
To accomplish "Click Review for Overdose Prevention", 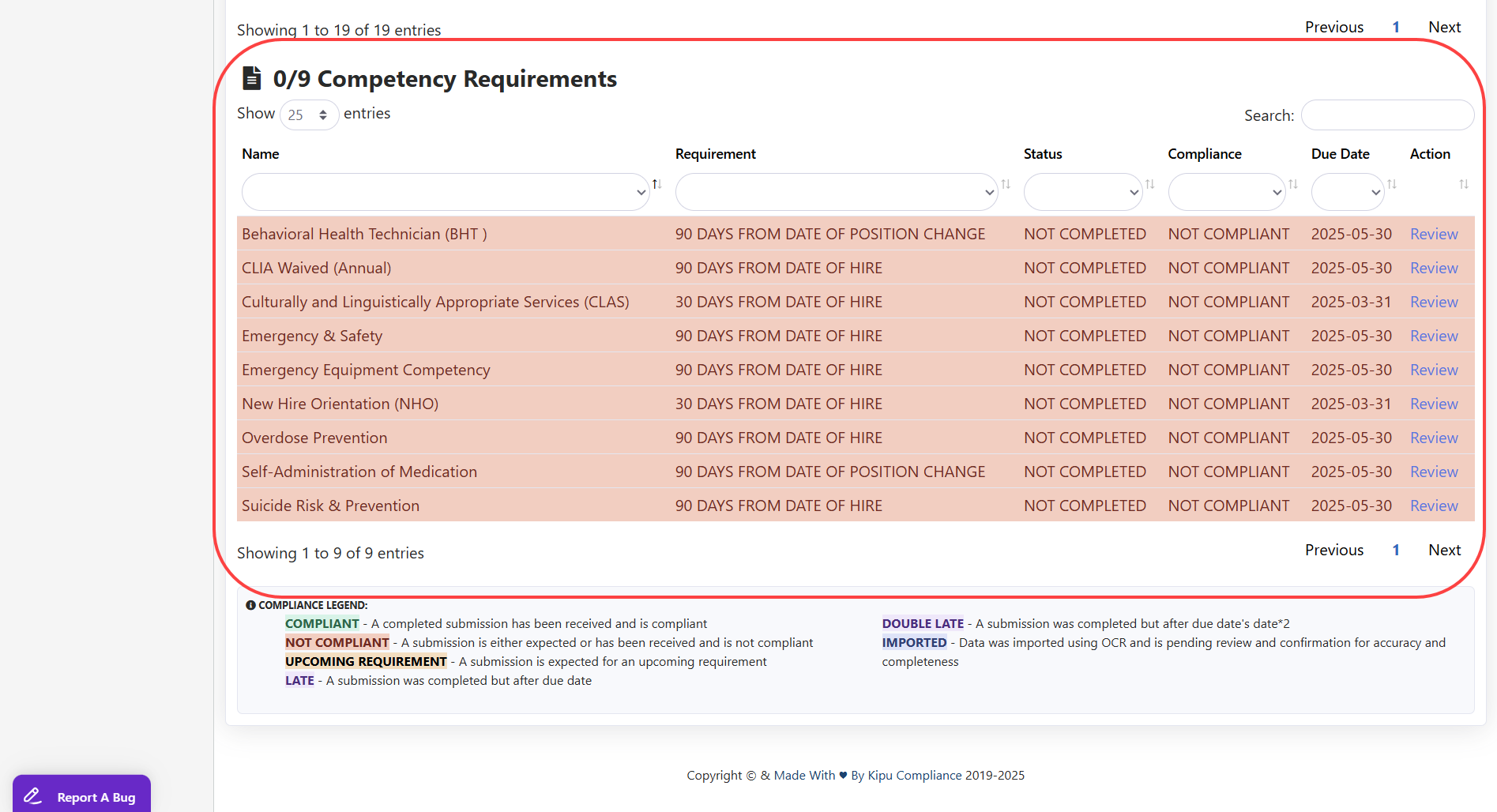I will point(1434,438).
